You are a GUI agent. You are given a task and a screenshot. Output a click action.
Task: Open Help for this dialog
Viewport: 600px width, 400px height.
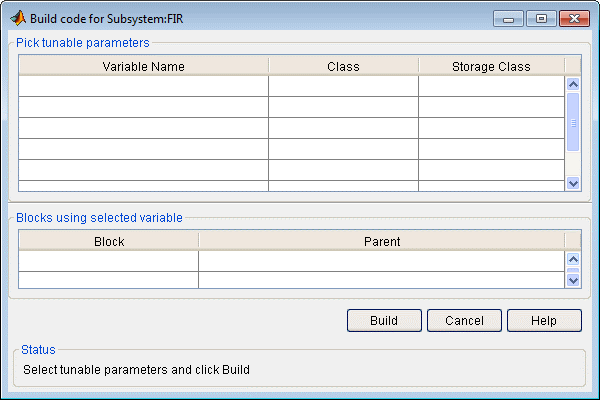click(x=544, y=321)
